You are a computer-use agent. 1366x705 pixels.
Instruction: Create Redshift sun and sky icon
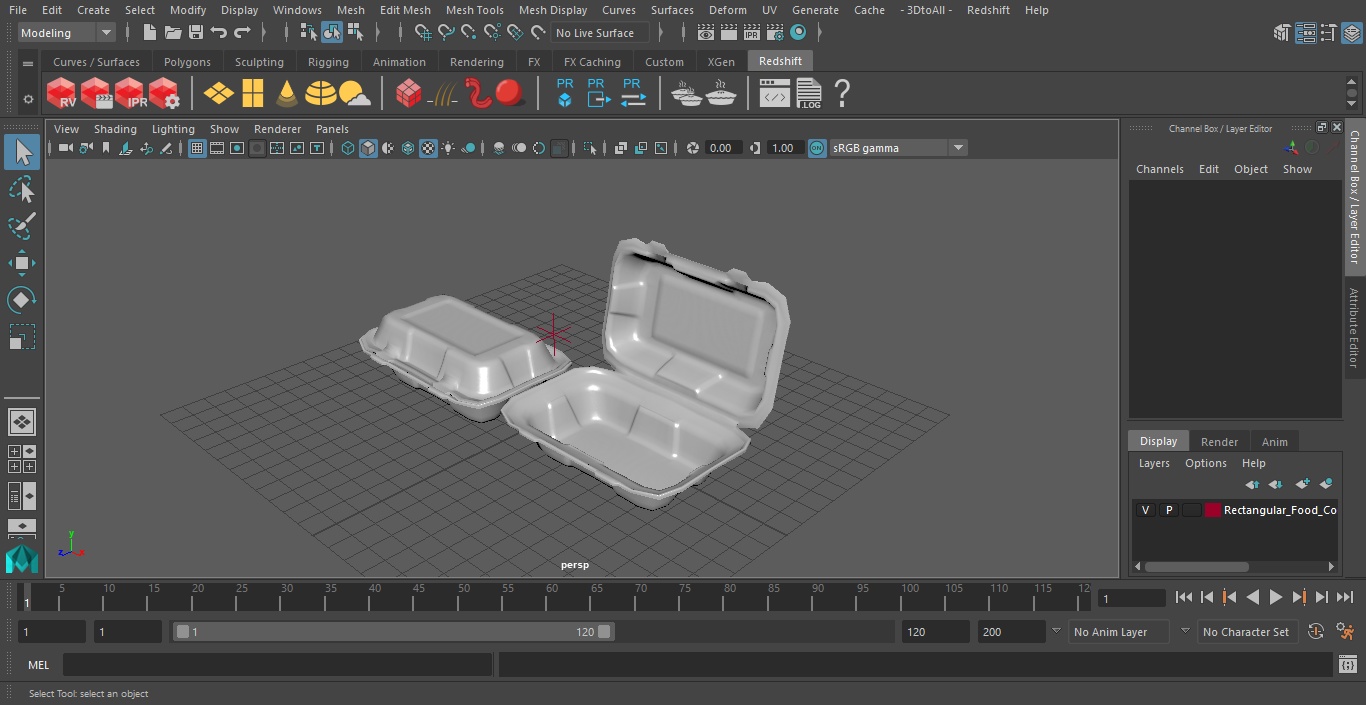[355, 94]
